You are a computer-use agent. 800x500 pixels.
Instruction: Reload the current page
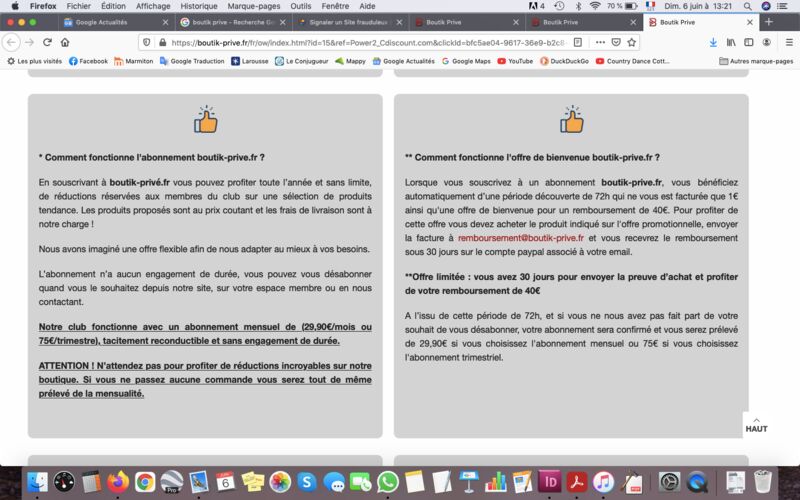coord(47,42)
